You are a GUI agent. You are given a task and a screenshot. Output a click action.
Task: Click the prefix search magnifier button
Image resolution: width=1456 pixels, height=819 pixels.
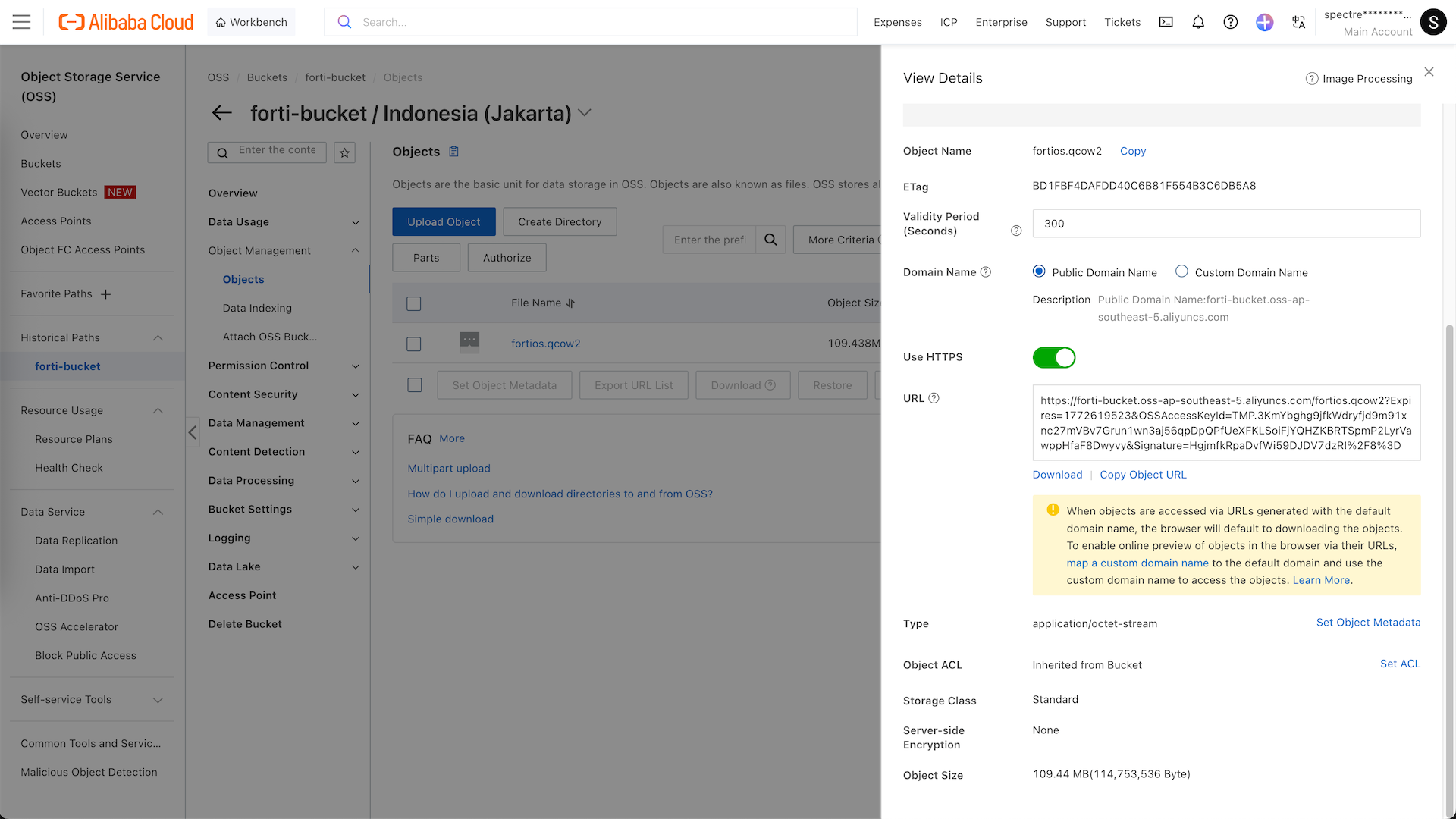click(770, 240)
